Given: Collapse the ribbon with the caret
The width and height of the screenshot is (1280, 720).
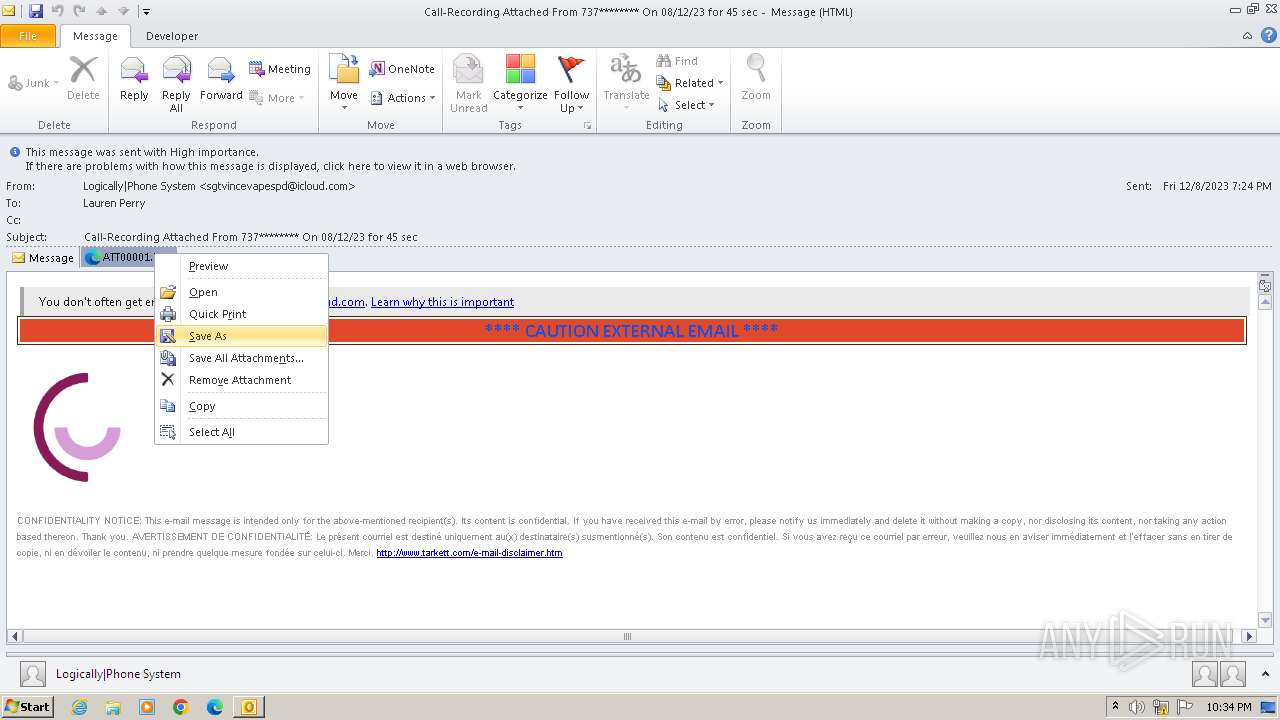Looking at the screenshot, I should pos(1247,36).
